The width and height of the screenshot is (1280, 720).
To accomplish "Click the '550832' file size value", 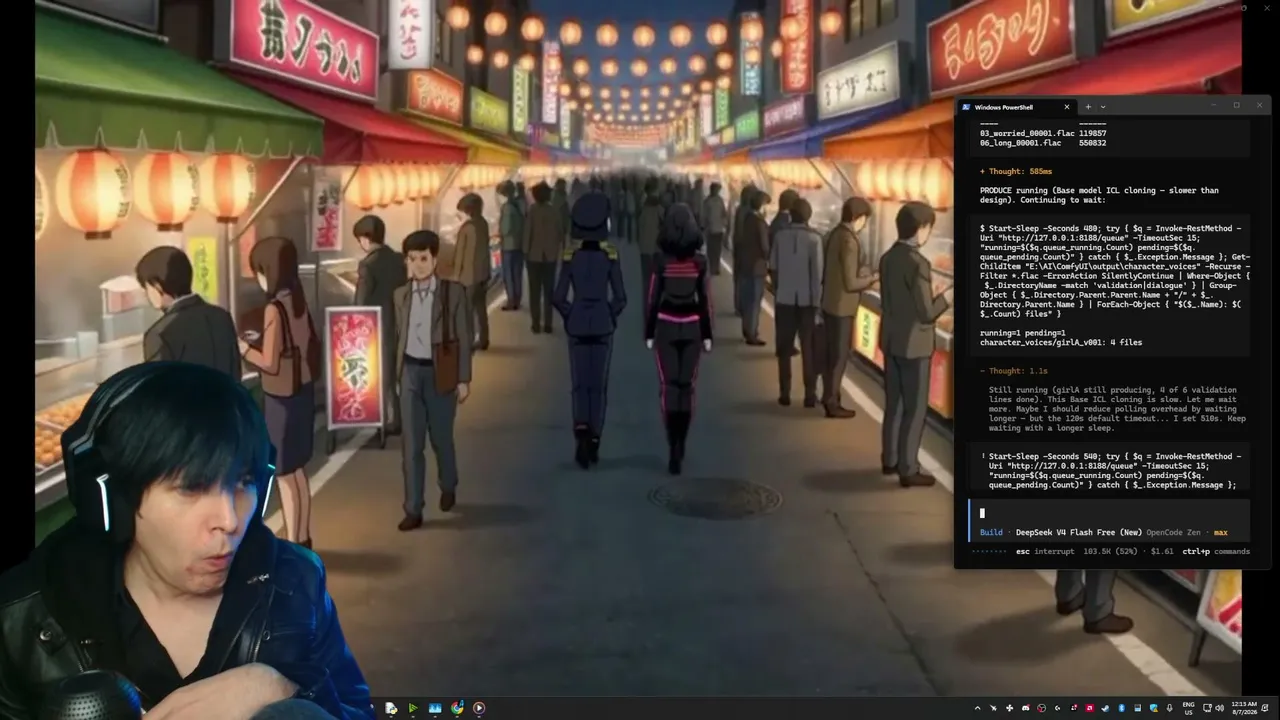I will coord(1093,143).
